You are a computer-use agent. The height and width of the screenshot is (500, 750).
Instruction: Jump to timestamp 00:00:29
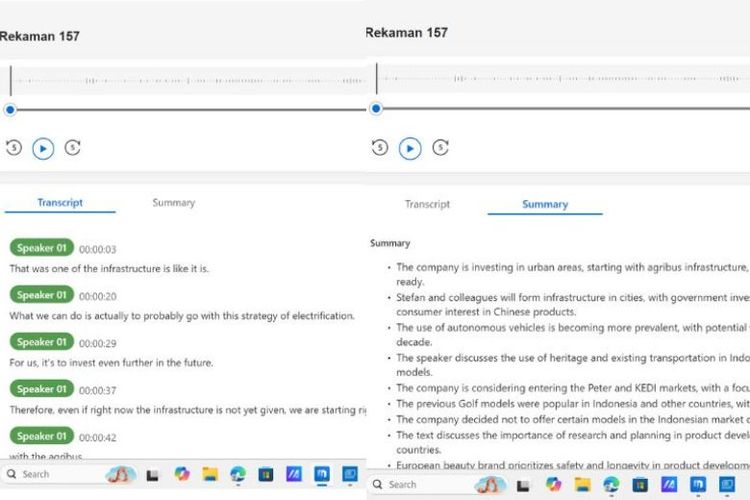click(x=98, y=343)
